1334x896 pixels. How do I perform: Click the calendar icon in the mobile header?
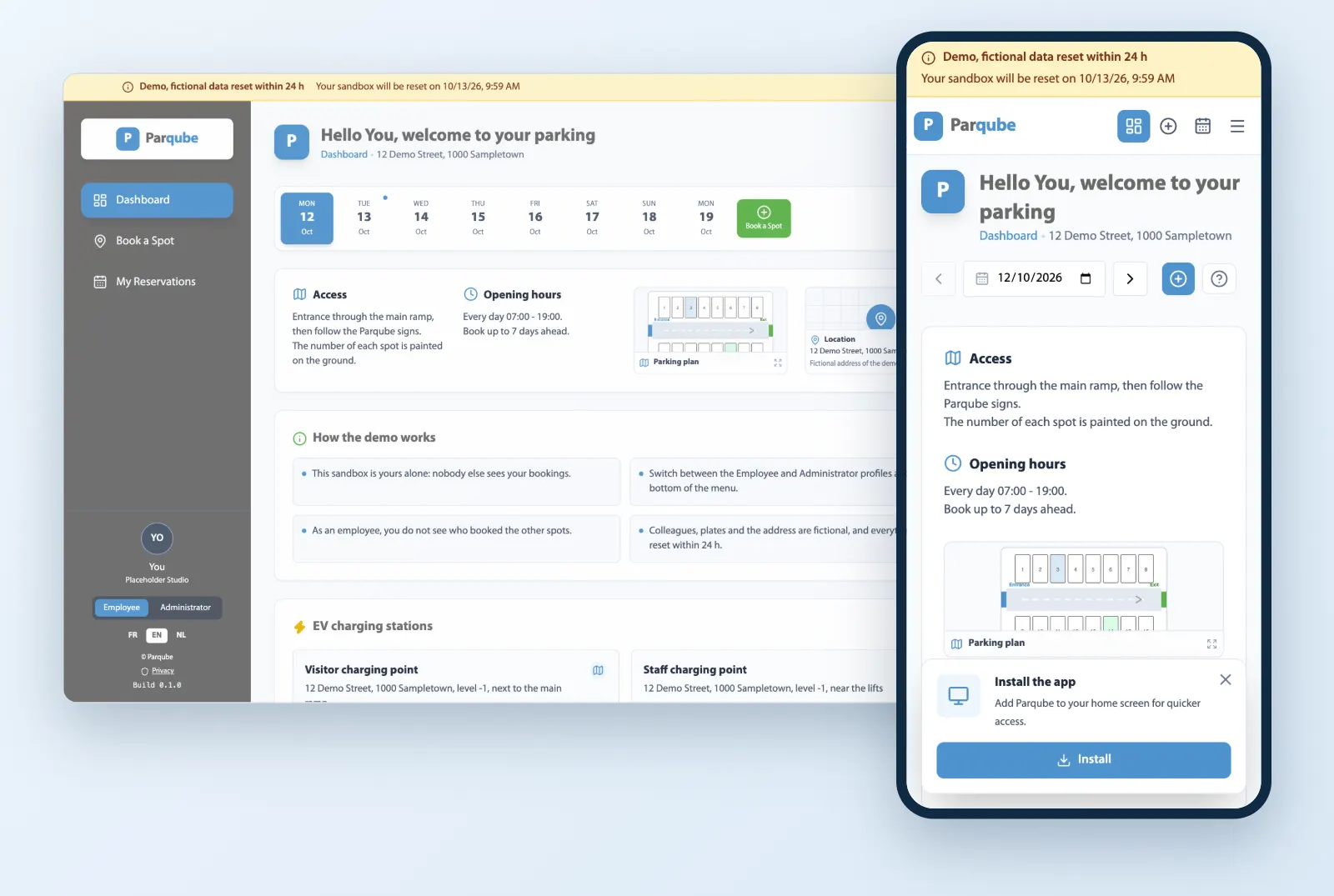tap(1202, 126)
